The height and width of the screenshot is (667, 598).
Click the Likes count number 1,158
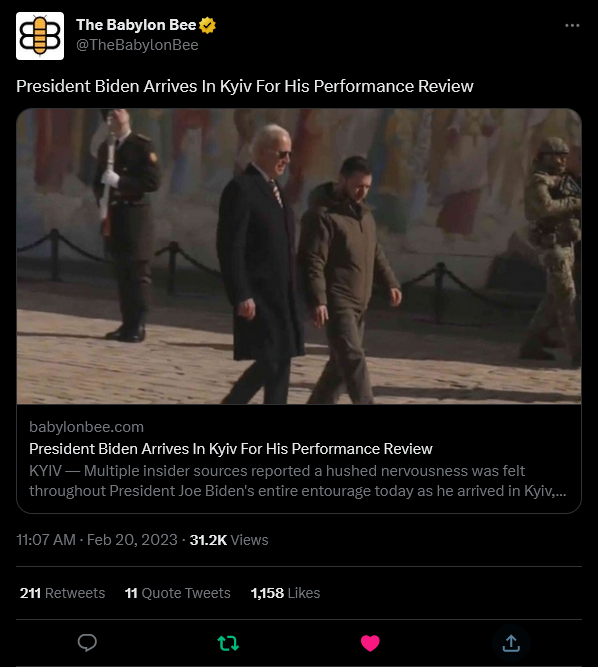pos(267,593)
